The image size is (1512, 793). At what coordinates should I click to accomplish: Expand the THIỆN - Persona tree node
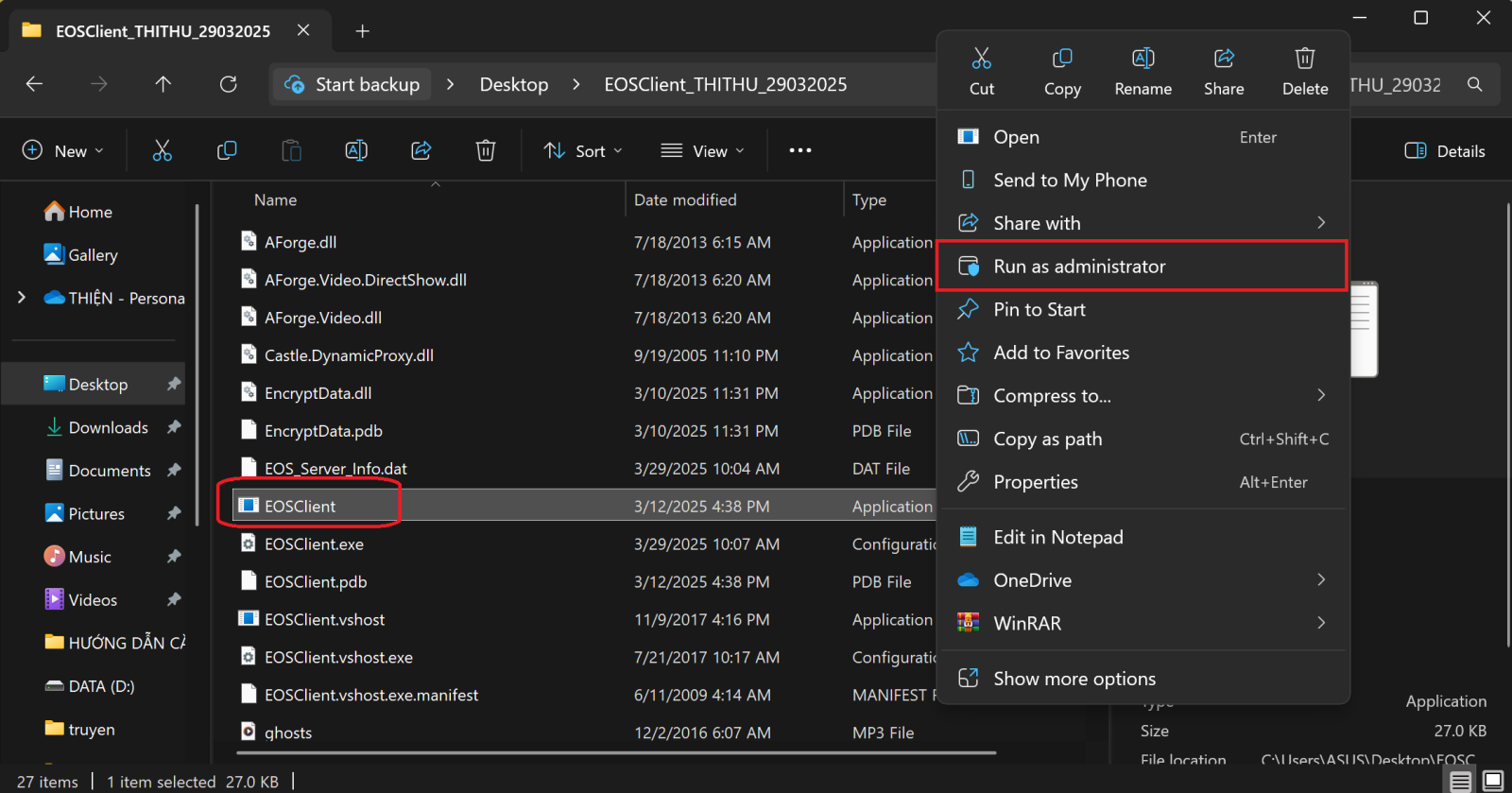coord(22,298)
